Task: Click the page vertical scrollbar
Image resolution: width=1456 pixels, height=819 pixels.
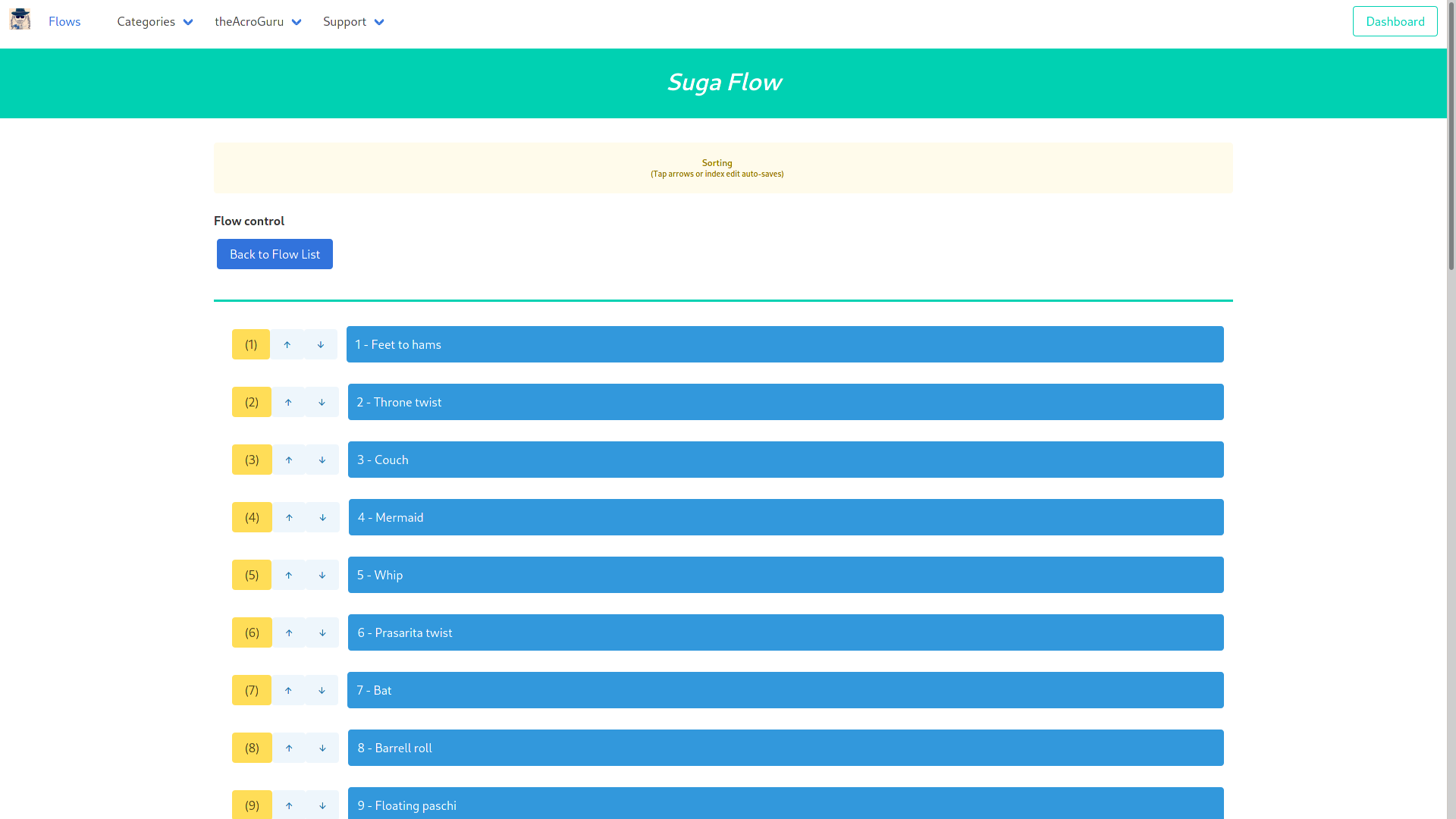Action: coord(1451,136)
